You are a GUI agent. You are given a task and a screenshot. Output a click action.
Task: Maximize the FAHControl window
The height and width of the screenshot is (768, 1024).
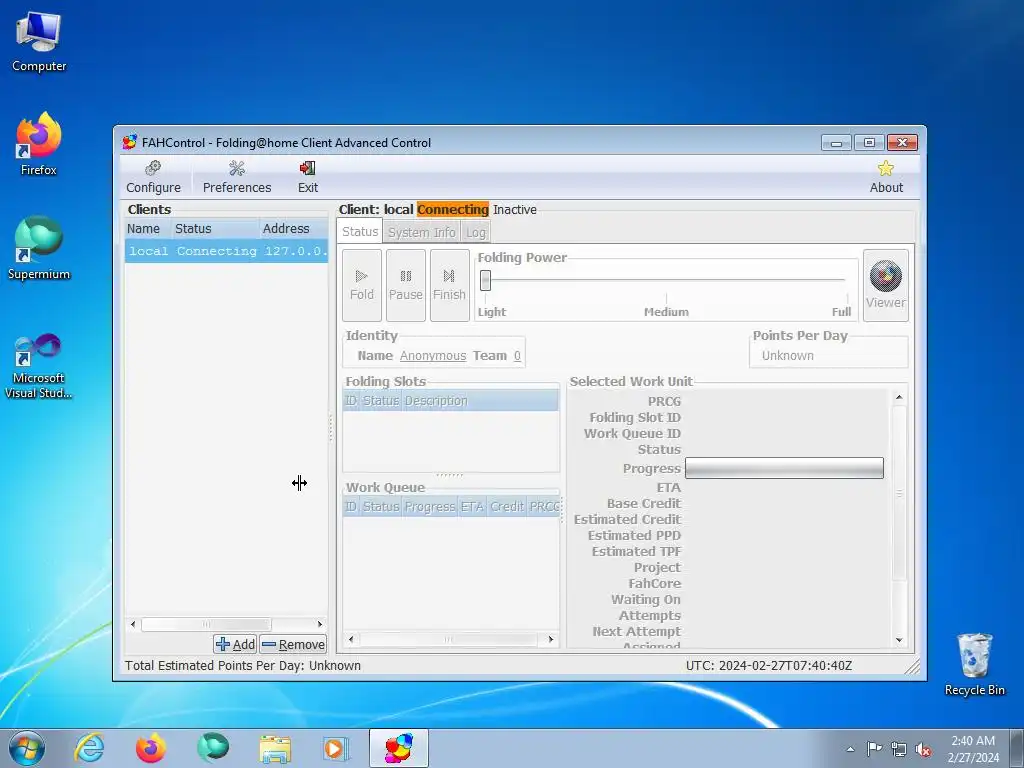869,142
